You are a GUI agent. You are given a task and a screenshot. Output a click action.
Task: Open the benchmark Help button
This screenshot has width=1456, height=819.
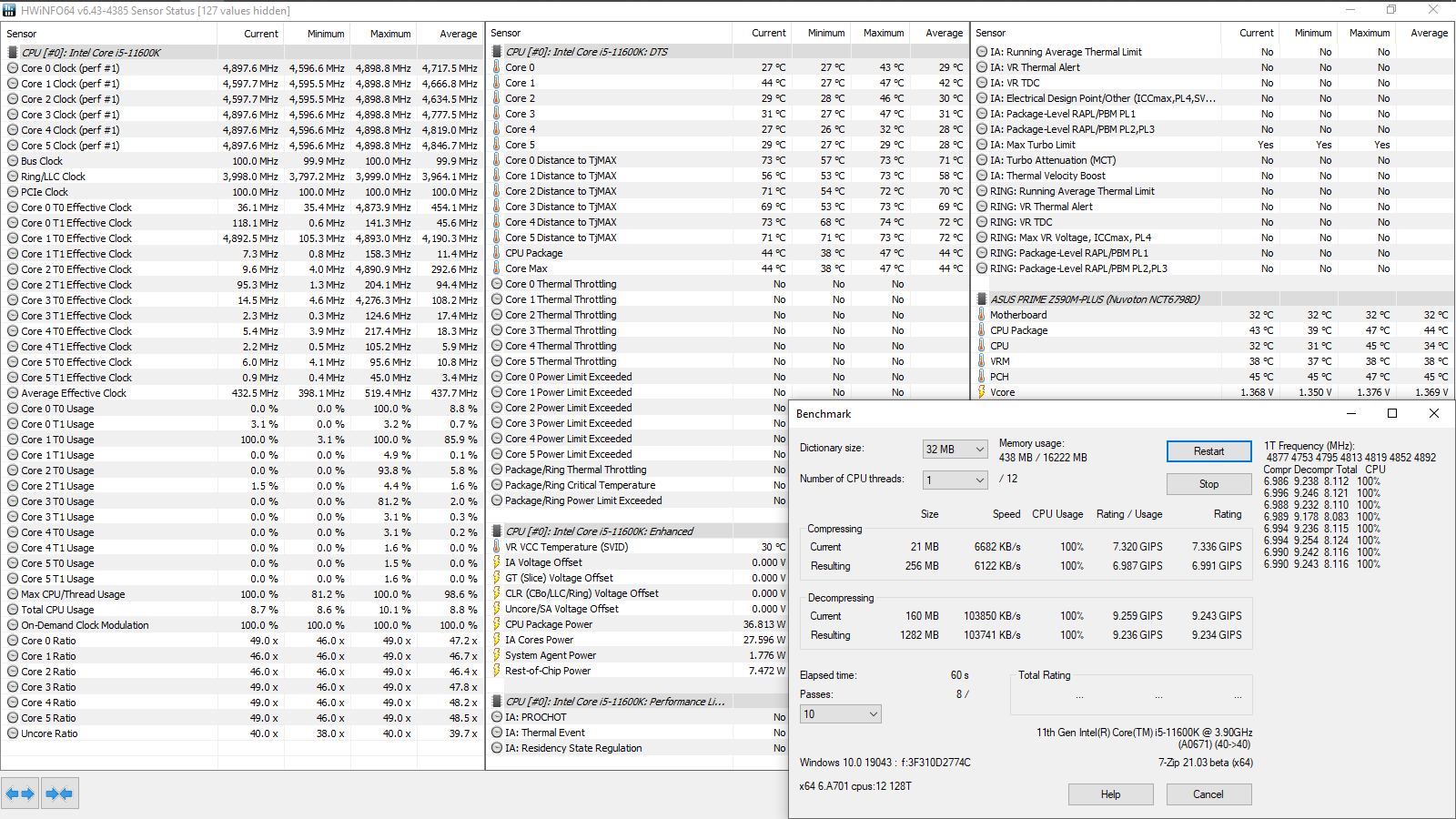[x=1110, y=794]
